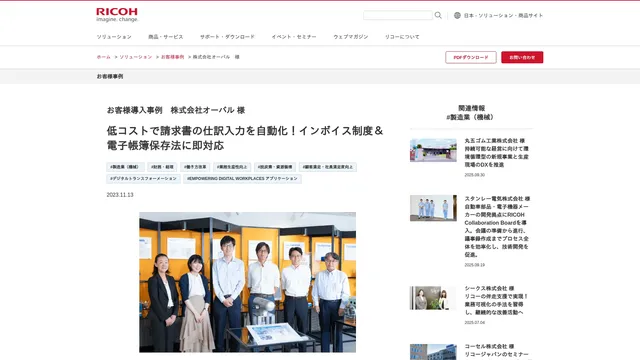640x360 pixels.
Task: Click the 株式会社オーバル 様 breadcrumb text
Action: pos(216,57)
